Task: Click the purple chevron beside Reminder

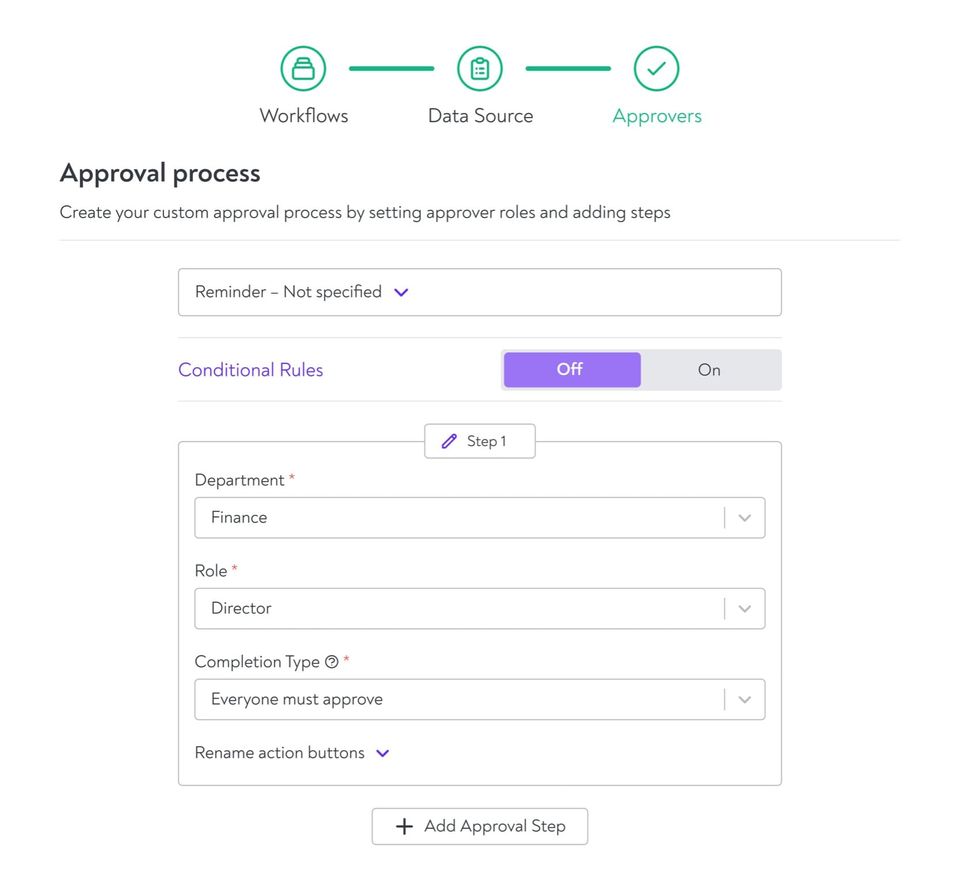Action: [401, 293]
